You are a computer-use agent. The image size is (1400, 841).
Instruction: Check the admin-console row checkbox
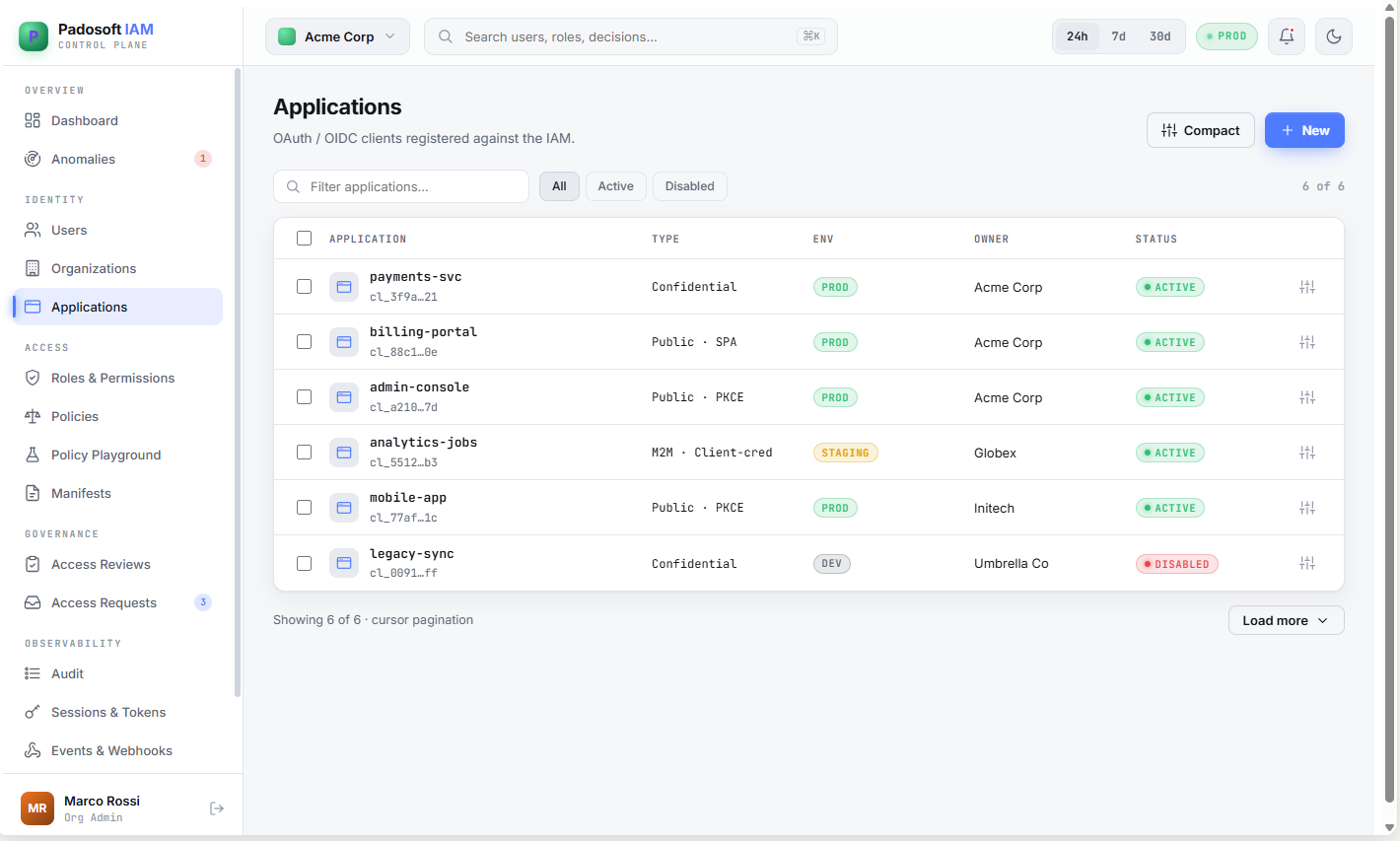tap(304, 397)
